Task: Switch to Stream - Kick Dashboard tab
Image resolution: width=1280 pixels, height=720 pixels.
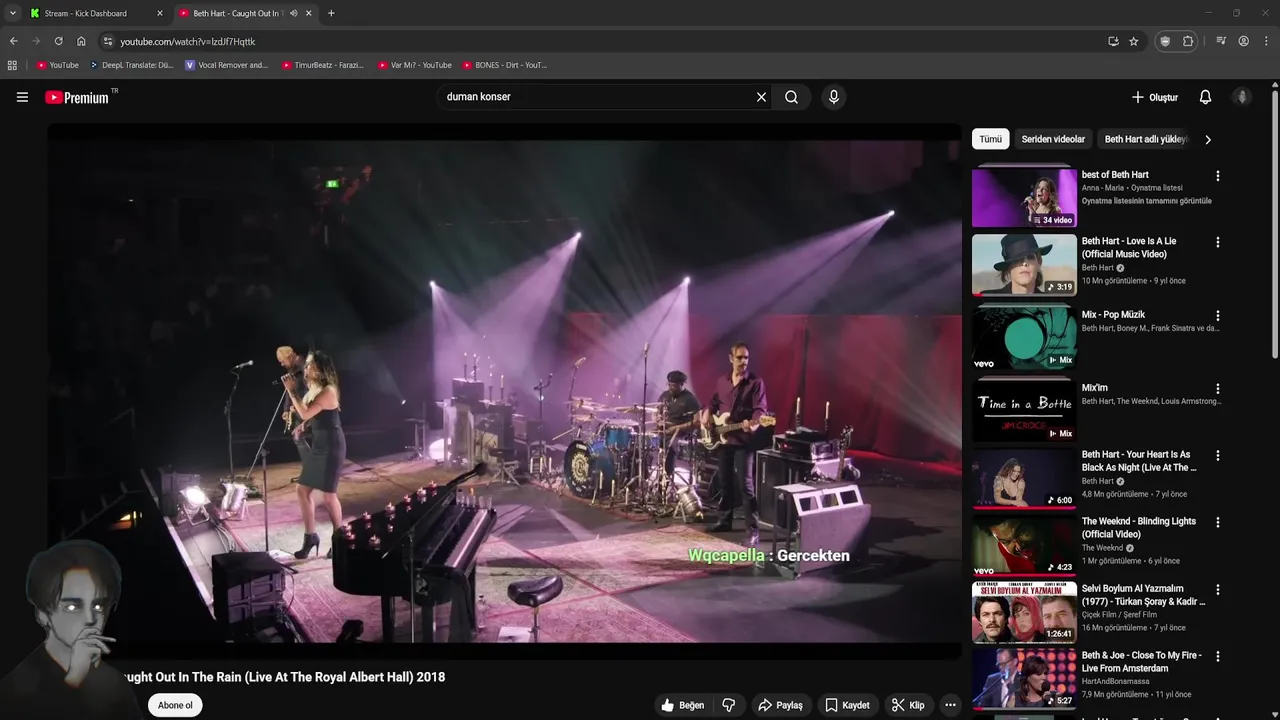Action: [95, 13]
